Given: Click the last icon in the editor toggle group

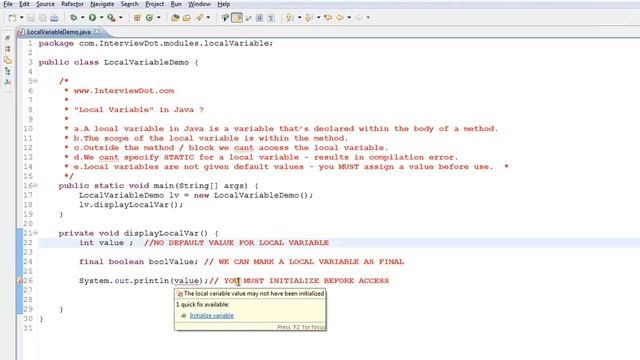Looking at the screenshot, I should point(271,18).
